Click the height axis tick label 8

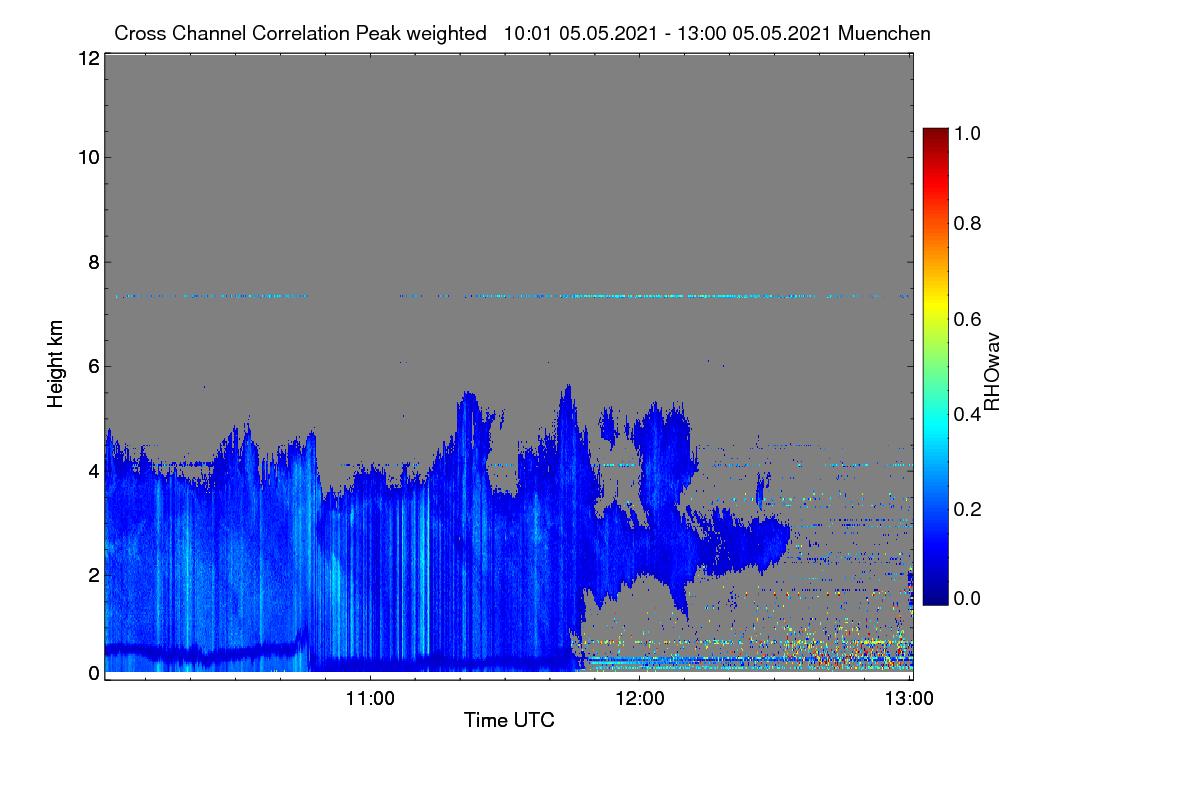pyautogui.click(x=93, y=262)
